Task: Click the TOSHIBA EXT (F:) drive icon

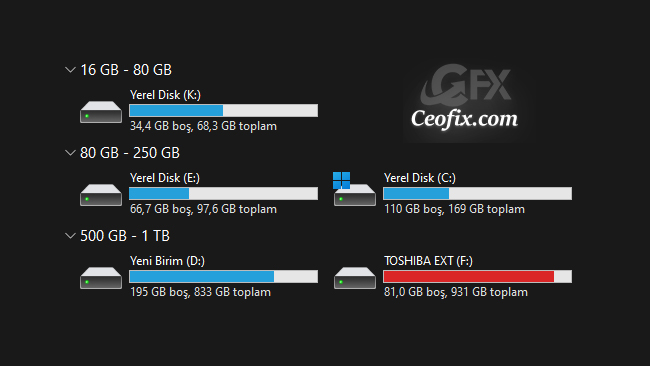Action: (x=355, y=277)
